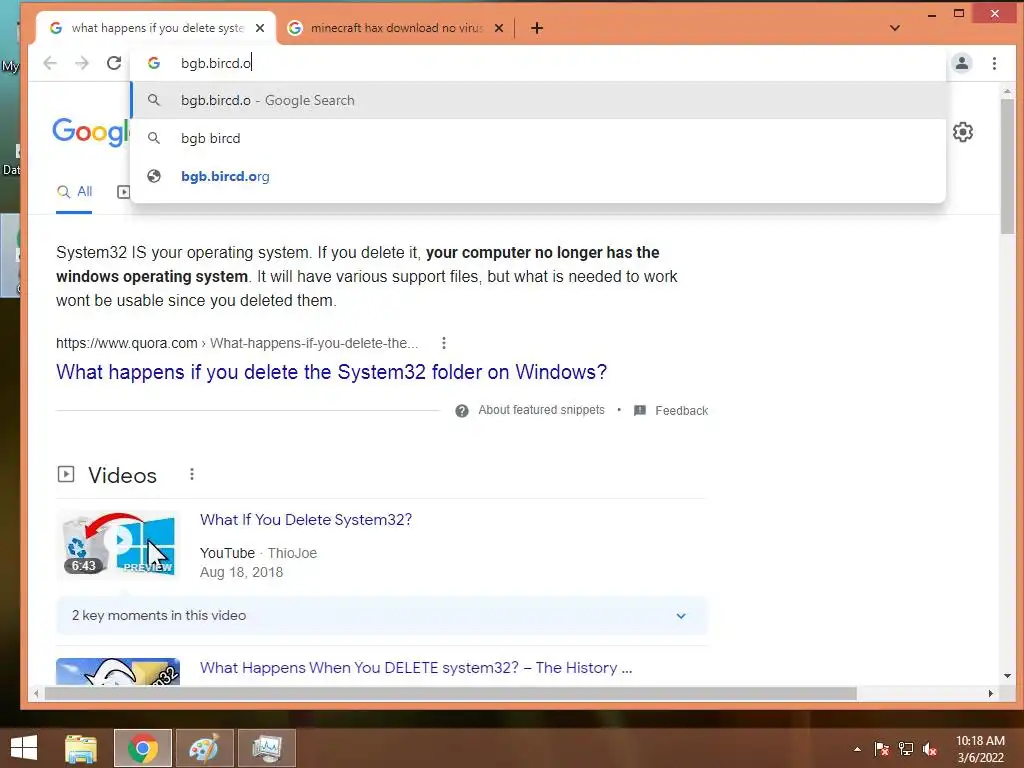Image resolution: width=1024 pixels, height=768 pixels.
Task: Click the feedback flag icon
Action: pyautogui.click(x=640, y=411)
